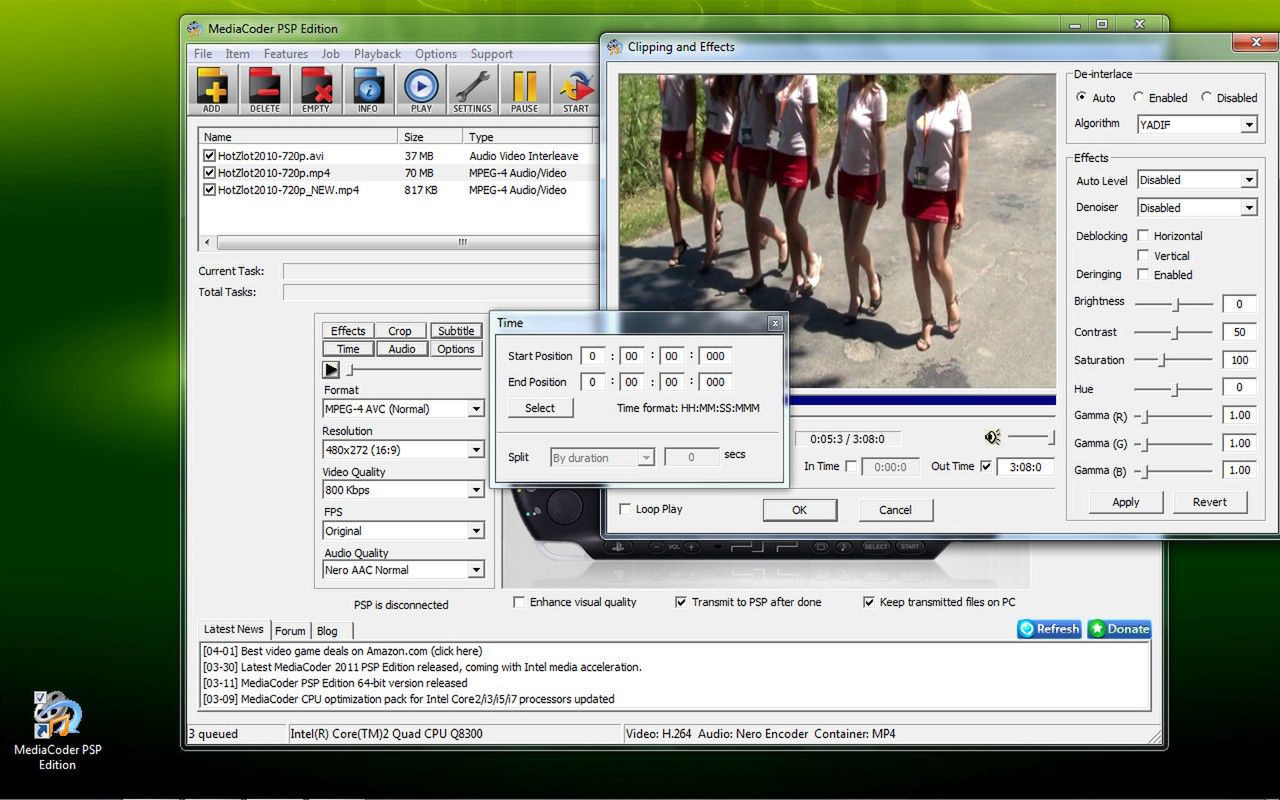
Task: Check the In Time checkbox
Action: coord(851,466)
